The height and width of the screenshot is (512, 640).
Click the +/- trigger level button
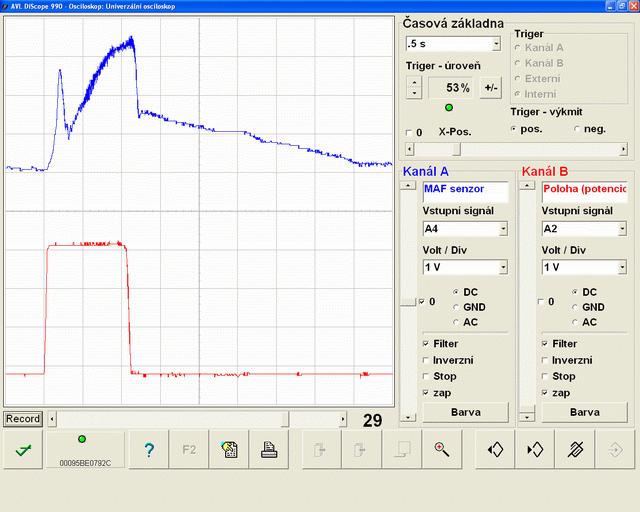point(491,87)
